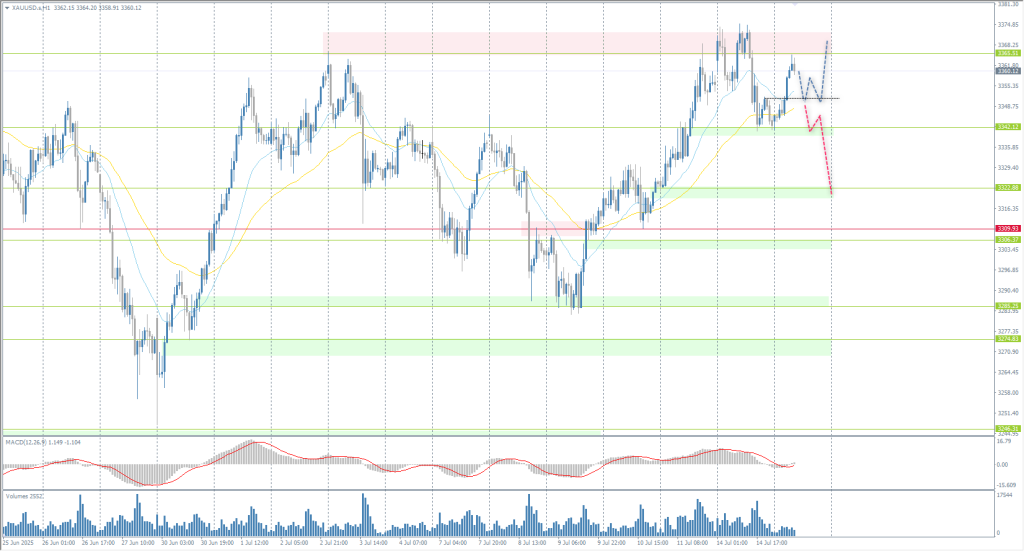Viewport: 1024px width, 551px height.
Task: Select the 3365.51 green price level label
Action: point(1007,54)
